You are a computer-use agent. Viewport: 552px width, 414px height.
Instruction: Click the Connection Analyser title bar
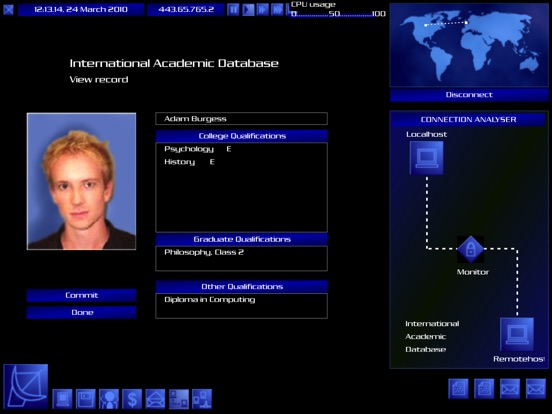[x=468, y=119]
